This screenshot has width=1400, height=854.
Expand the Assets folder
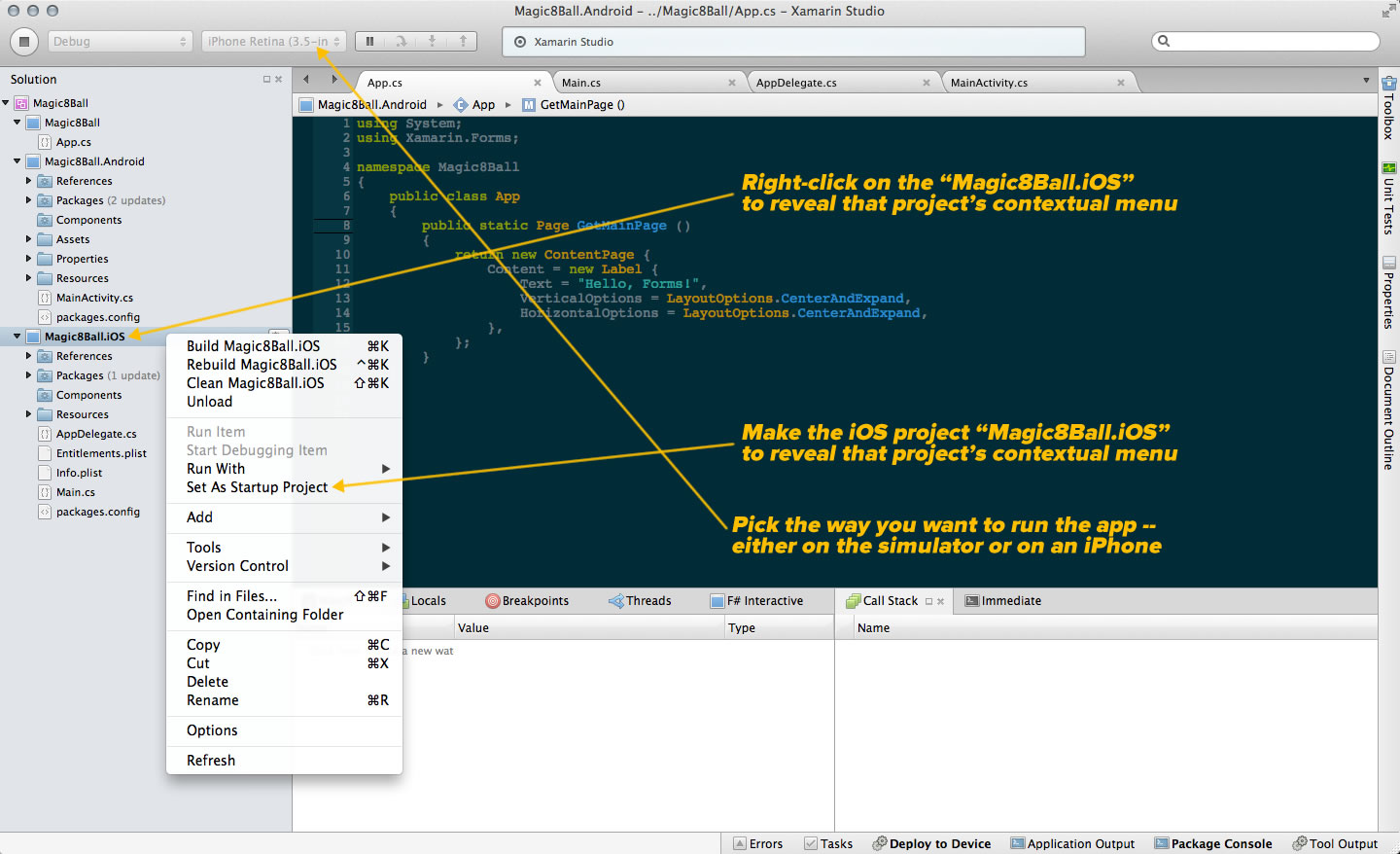coord(28,239)
